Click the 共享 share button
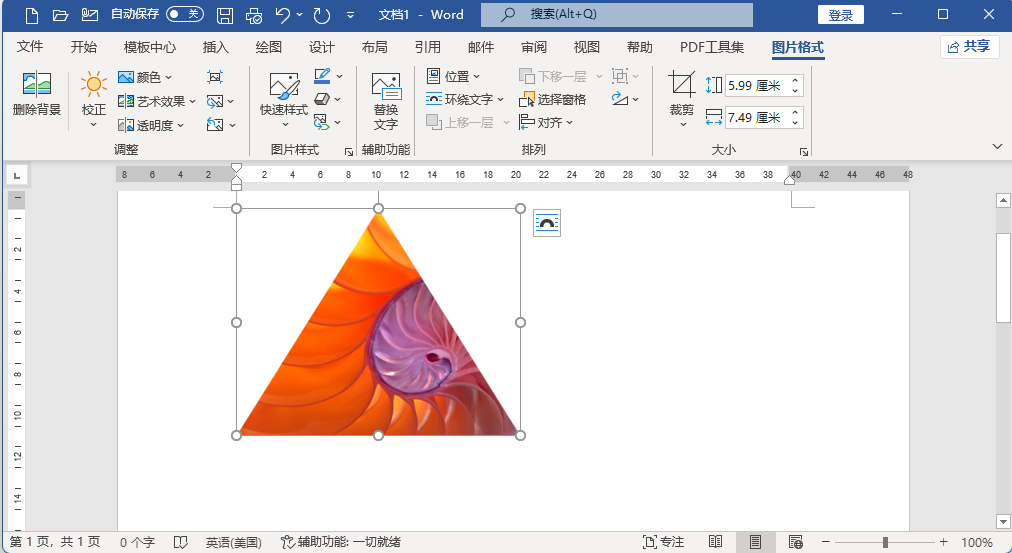The image size is (1012, 553). click(969, 46)
